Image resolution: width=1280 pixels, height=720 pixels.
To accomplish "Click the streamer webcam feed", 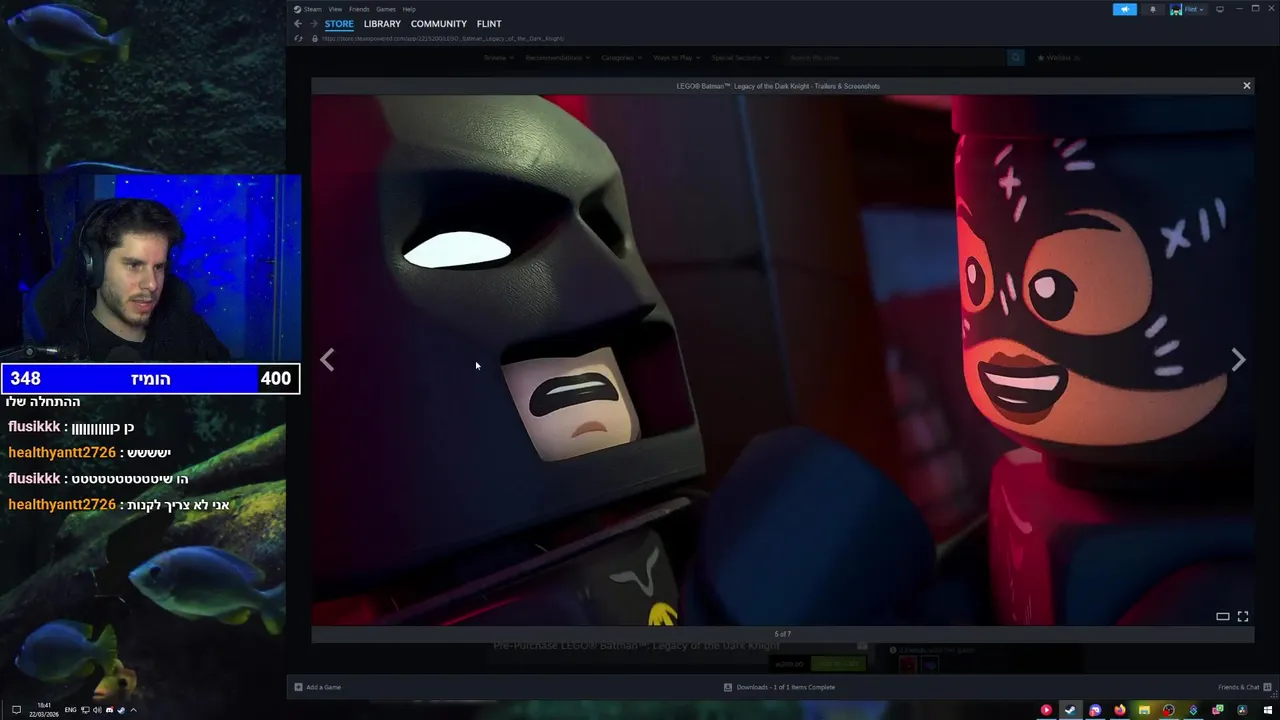I will 150,268.
